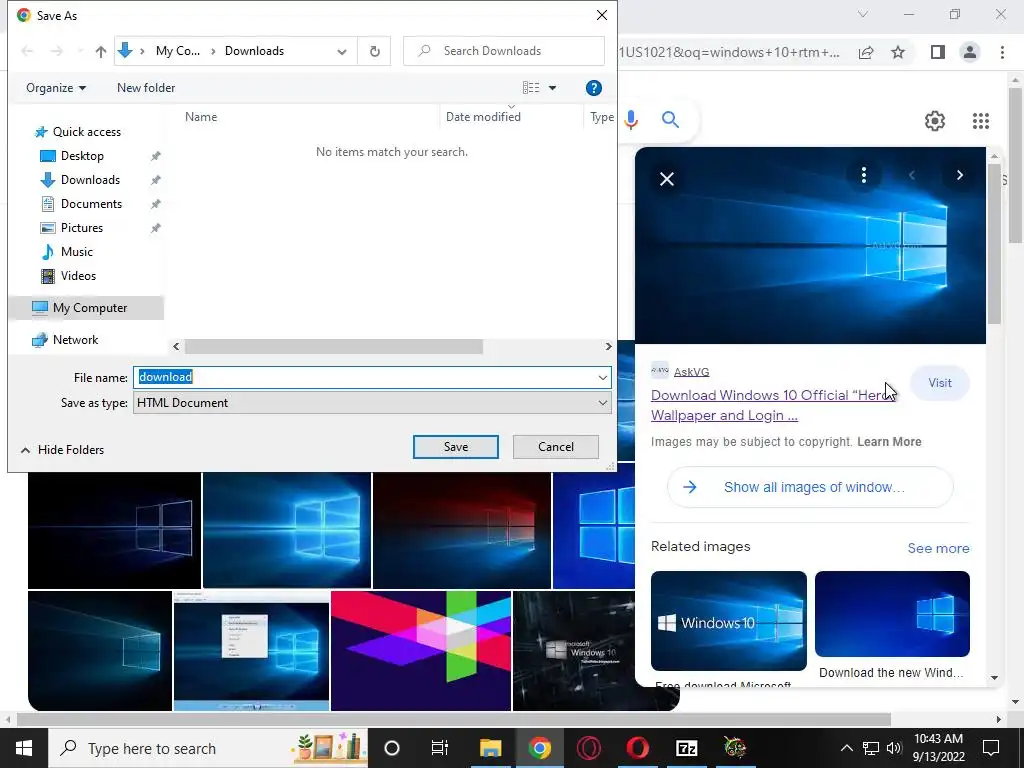
Task: Close the image preview panel
Action: 667,179
